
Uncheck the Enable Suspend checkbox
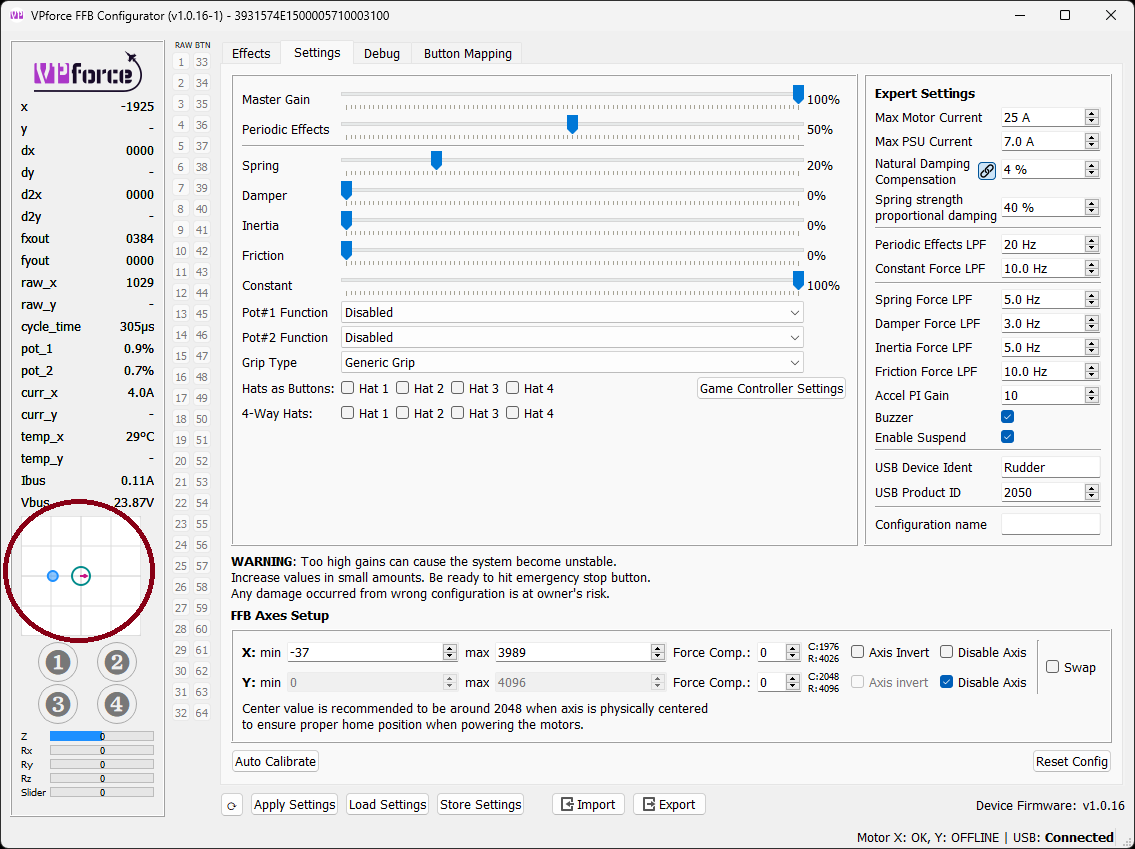[1008, 436]
